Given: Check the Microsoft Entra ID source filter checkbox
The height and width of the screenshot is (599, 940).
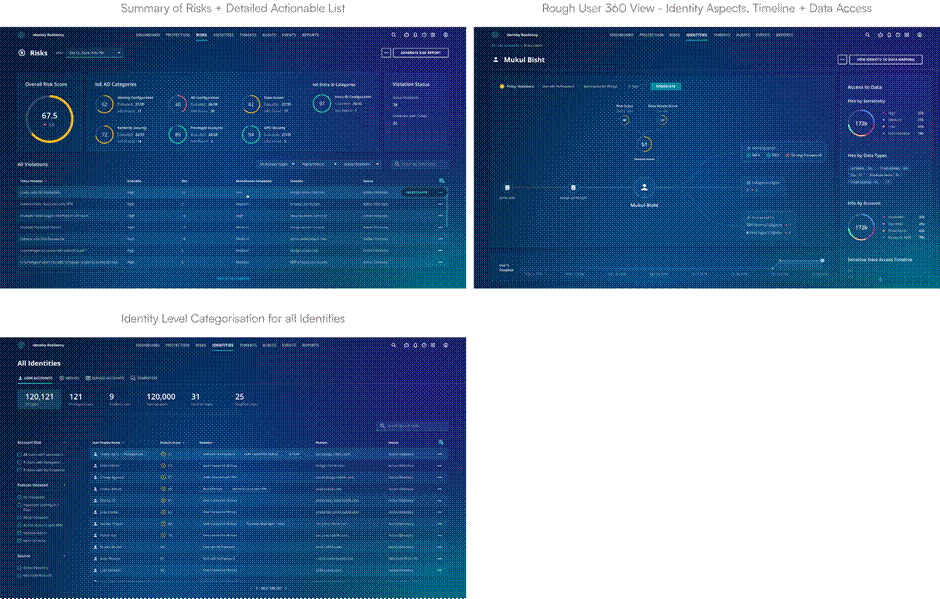Looking at the screenshot, I should [x=20, y=576].
